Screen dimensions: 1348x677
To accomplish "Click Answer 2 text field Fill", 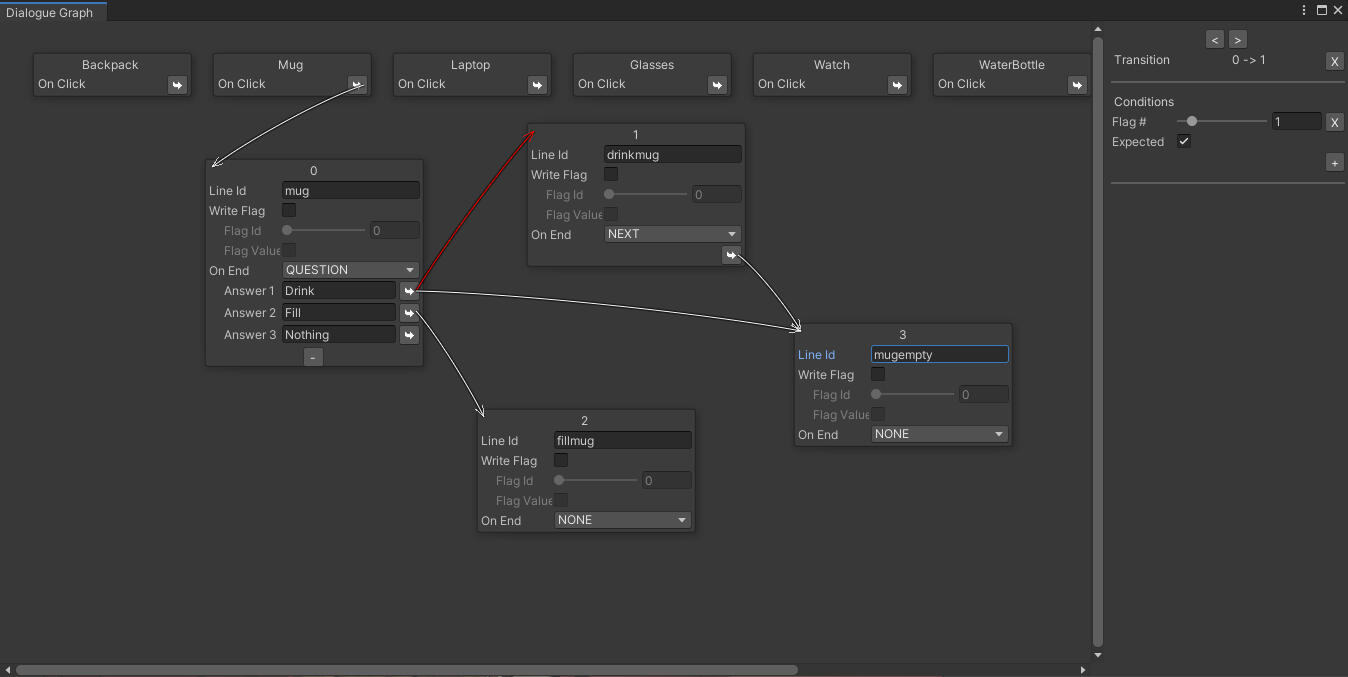I will [x=339, y=313].
